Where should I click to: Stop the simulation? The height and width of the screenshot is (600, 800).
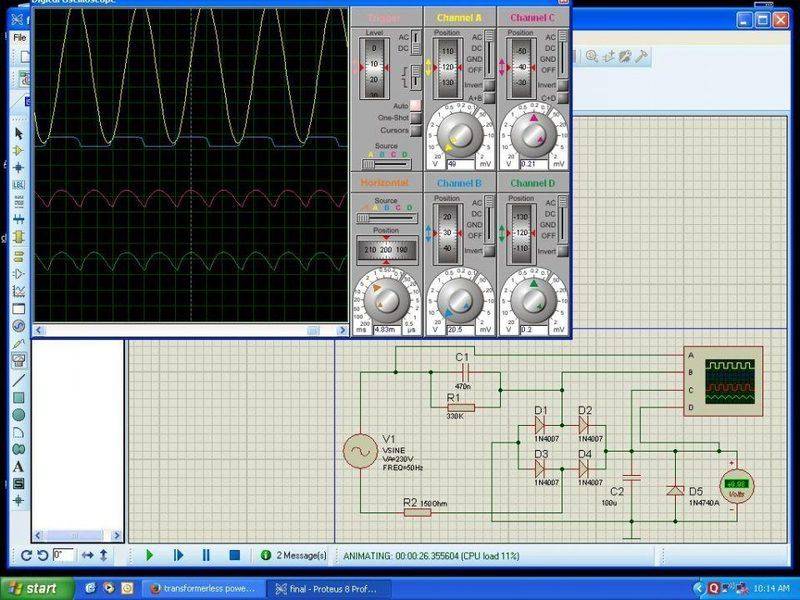click(235, 555)
